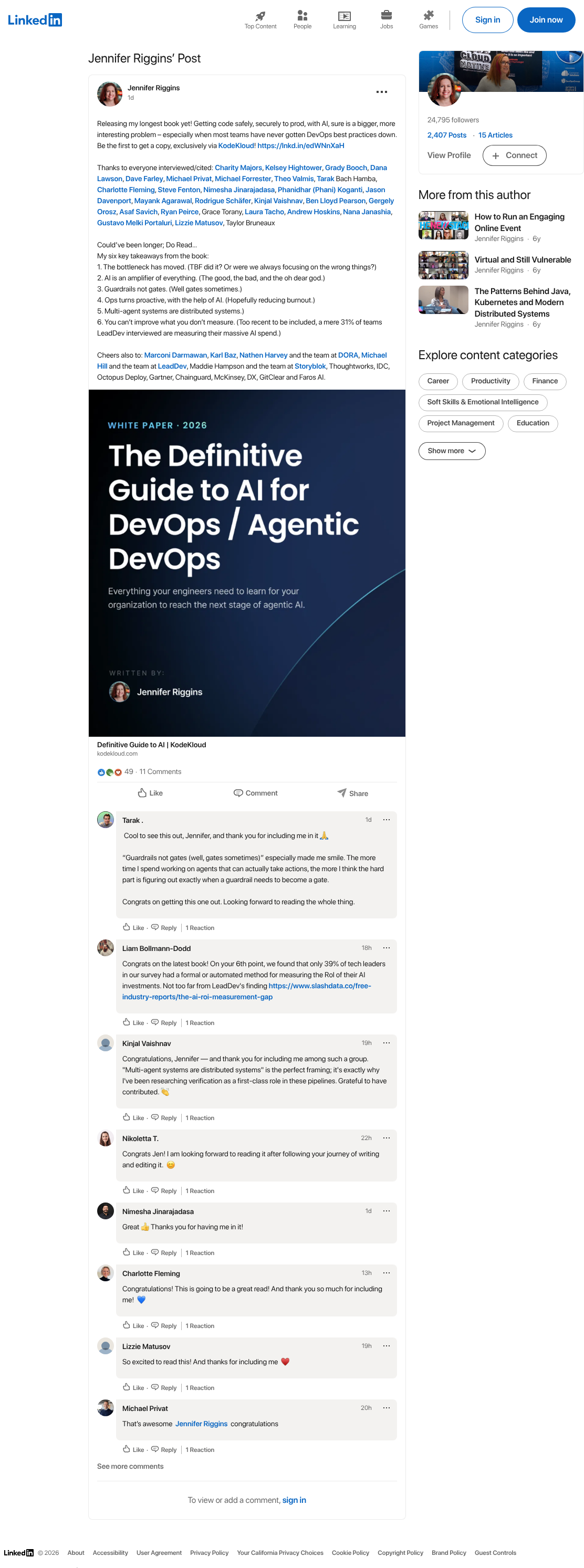
Task: Open Guest Controls footer link
Action: tap(495, 1553)
